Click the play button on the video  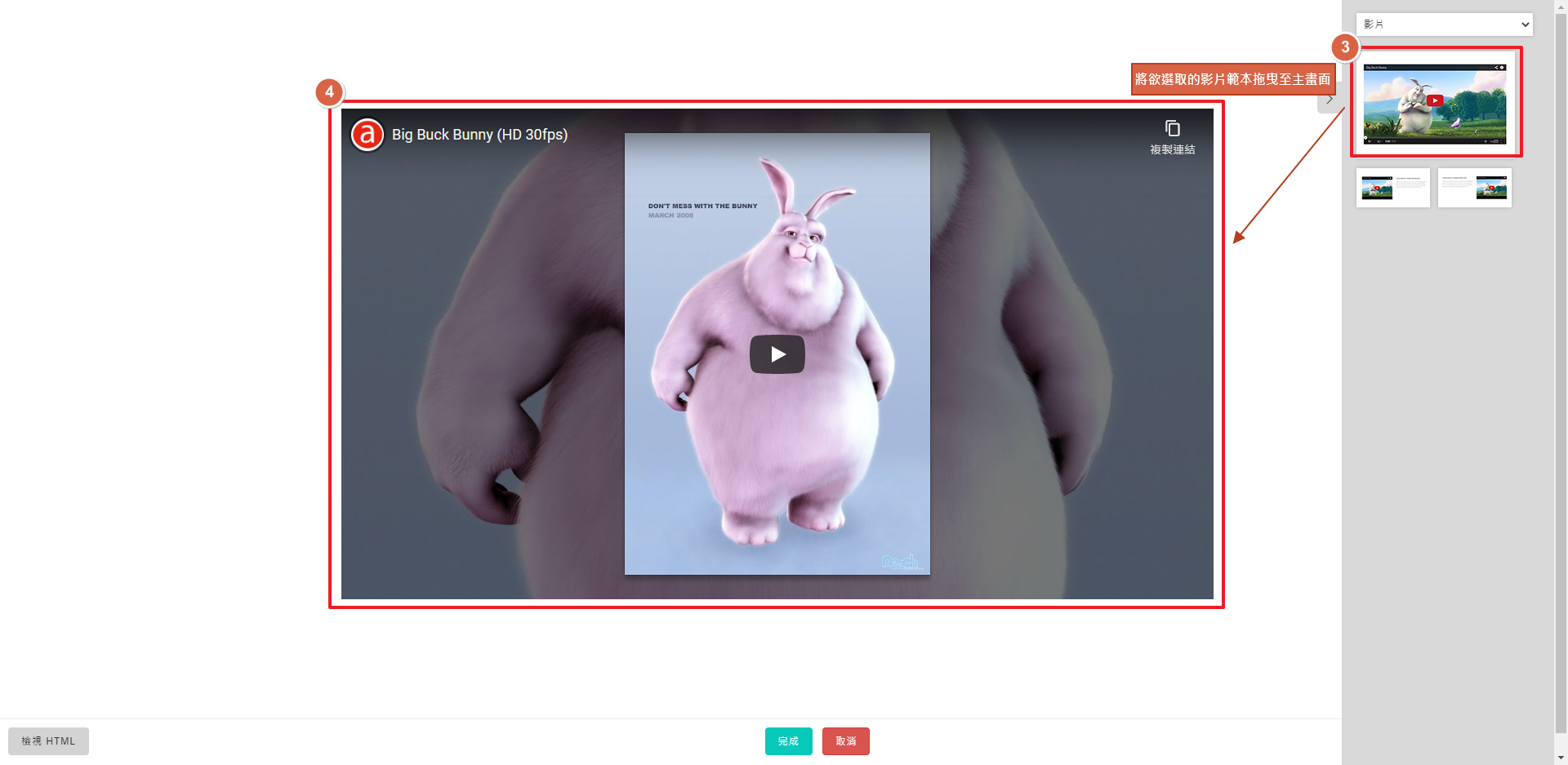tap(777, 354)
